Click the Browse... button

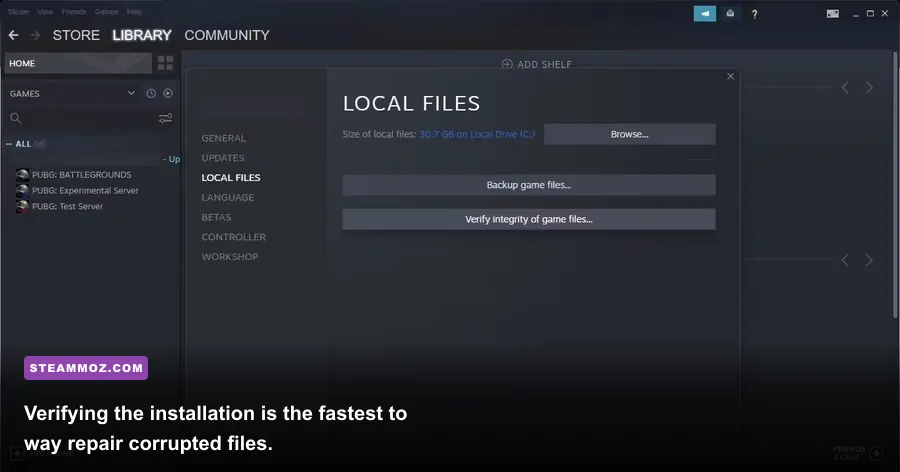[x=630, y=134]
